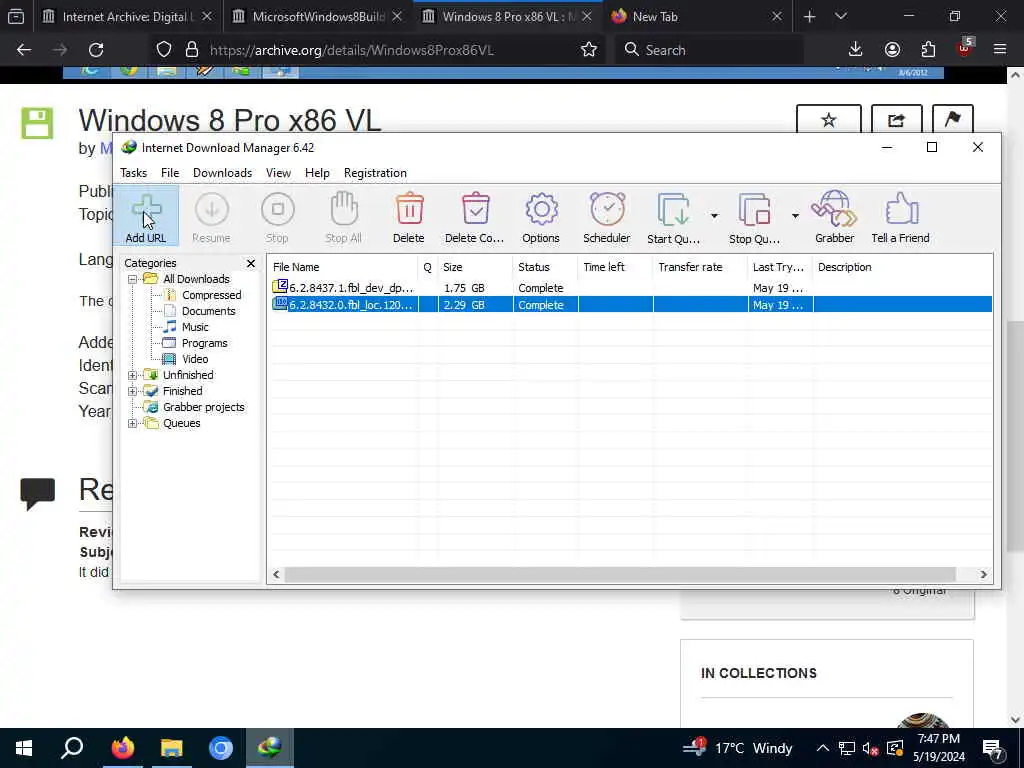The height and width of the screenshot is (768, 1024).
Task: Click the Firefox back arrow
Action: [x=24, y=50]
